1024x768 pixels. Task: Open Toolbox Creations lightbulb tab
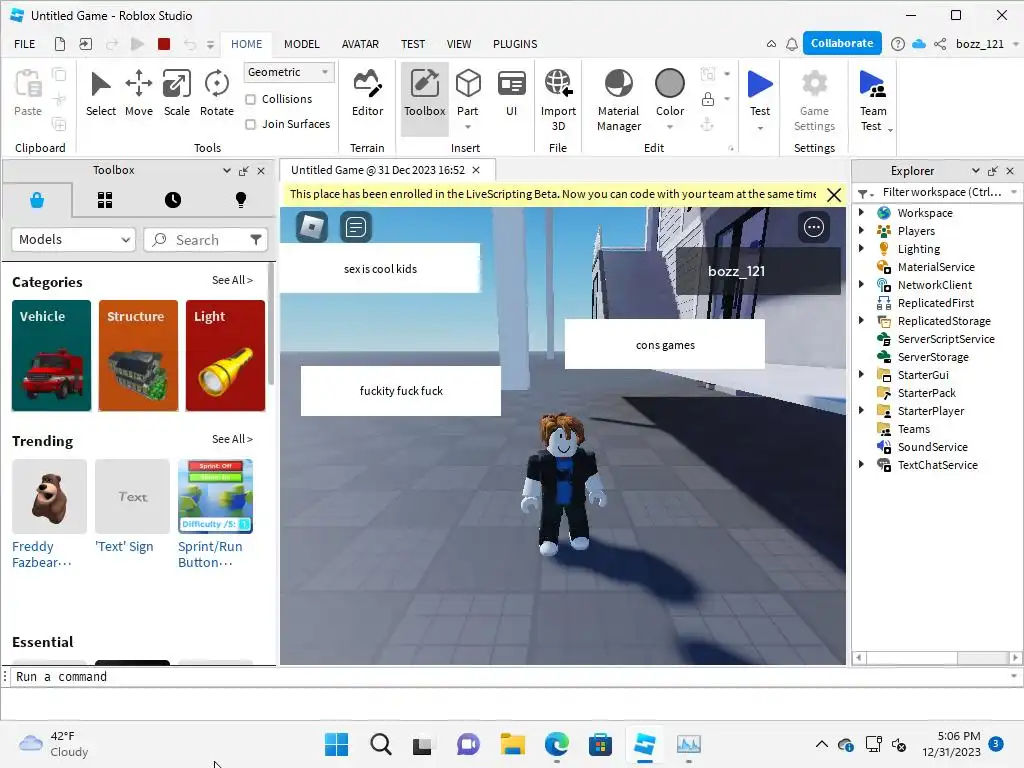click(x=240, y=200)
